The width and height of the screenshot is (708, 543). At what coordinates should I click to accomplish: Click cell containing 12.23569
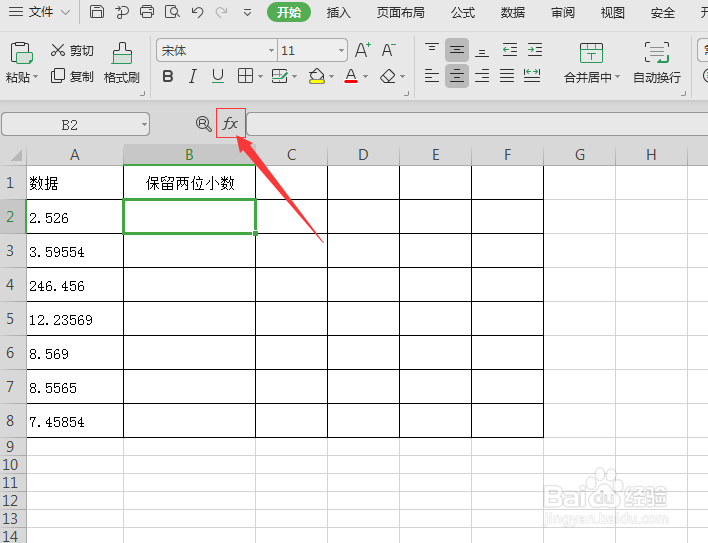pyautogui.click(x=75, y=319)
